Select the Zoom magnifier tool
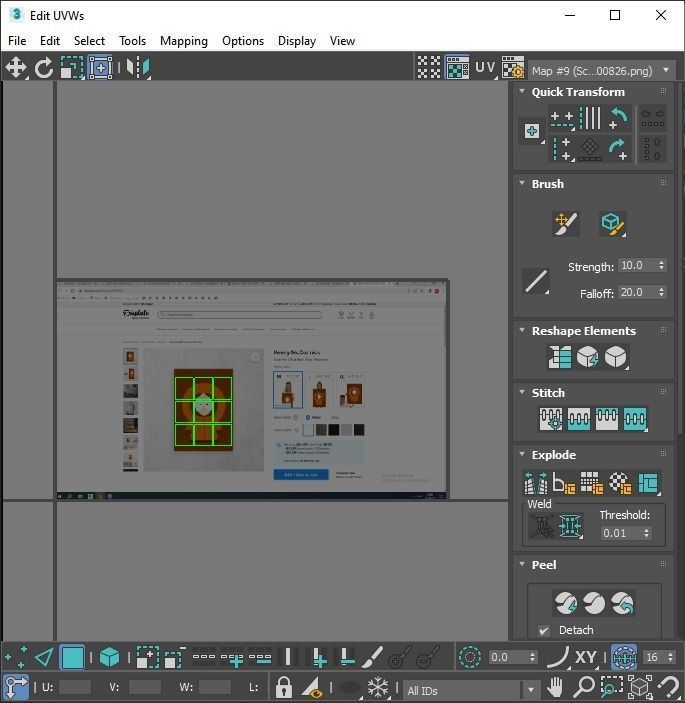Screen dimensions: 685x703 click(584, 687)
